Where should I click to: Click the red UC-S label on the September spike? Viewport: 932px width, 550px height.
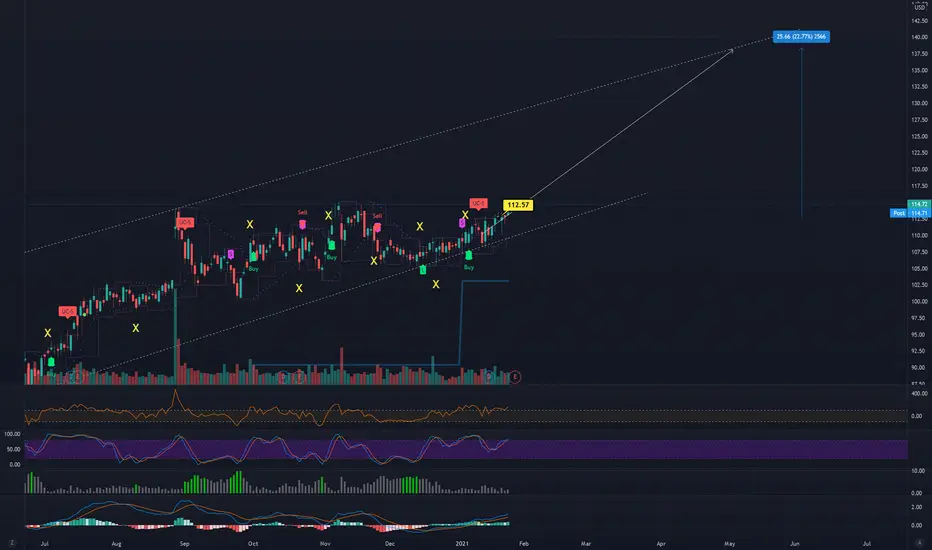[185, 222]
